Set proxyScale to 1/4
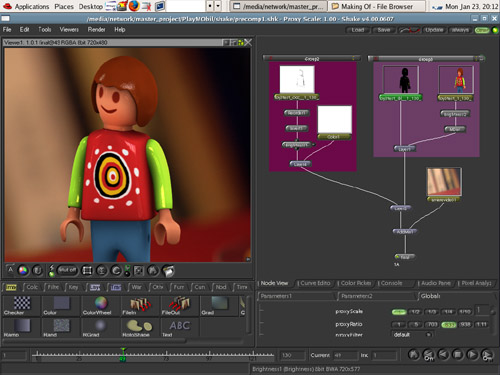Screen dimensions: 500x375 [448, 312]
